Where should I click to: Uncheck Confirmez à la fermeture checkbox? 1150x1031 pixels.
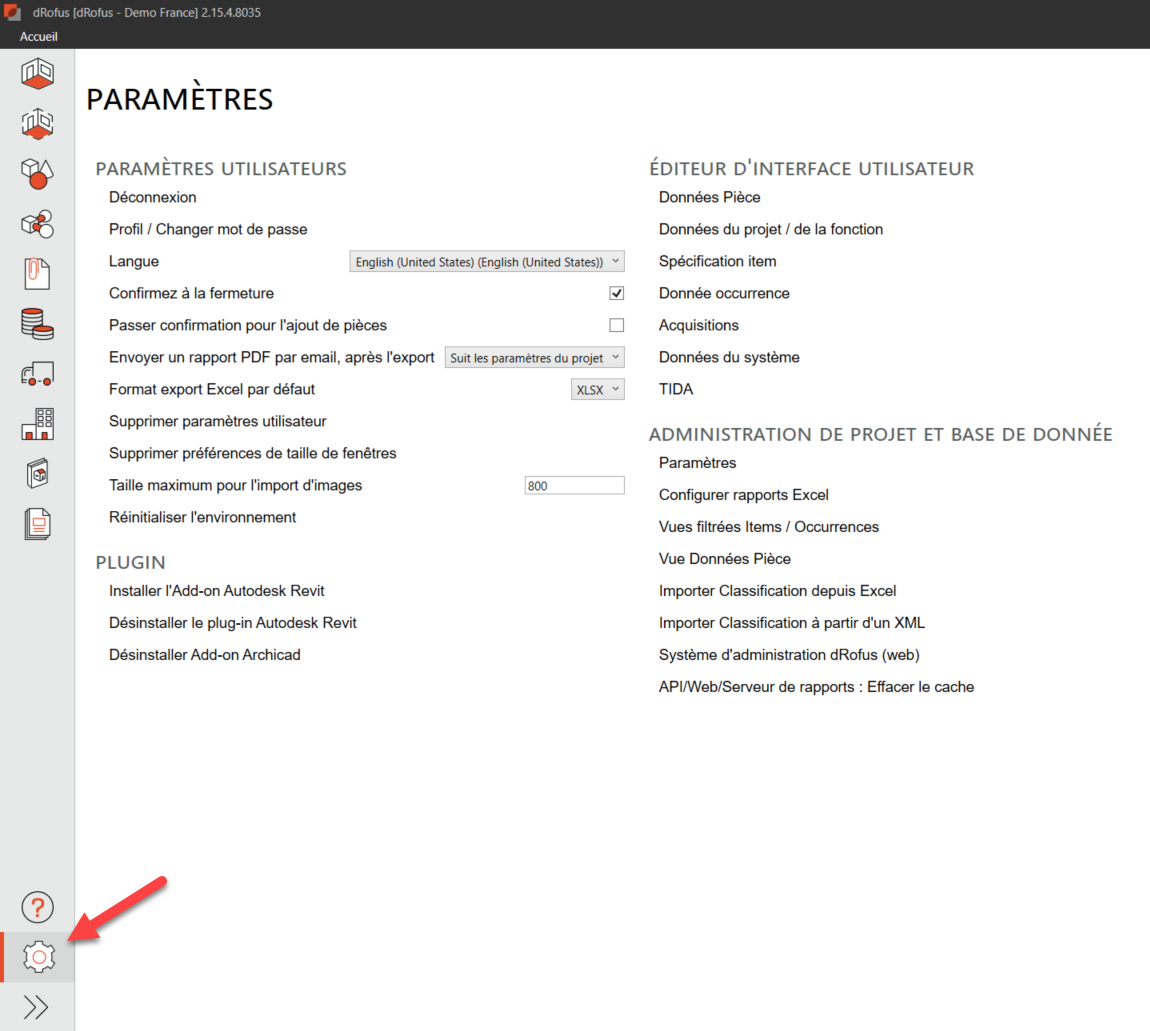(617, 293)
